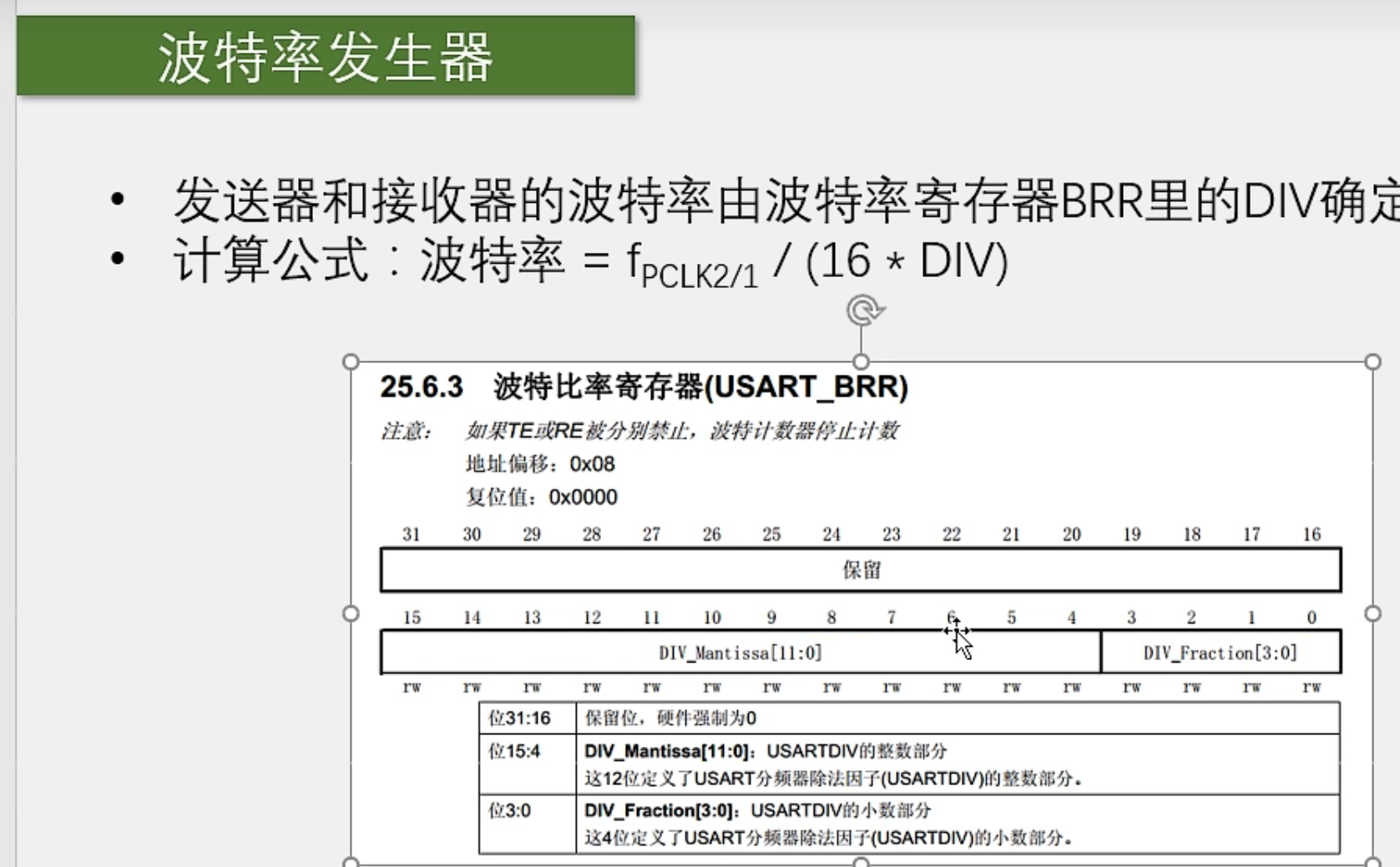Click the fPCLK2/1 subscript in the formula
The height and width of the screenshot is (867, 1400).
(x=700, y=275)
